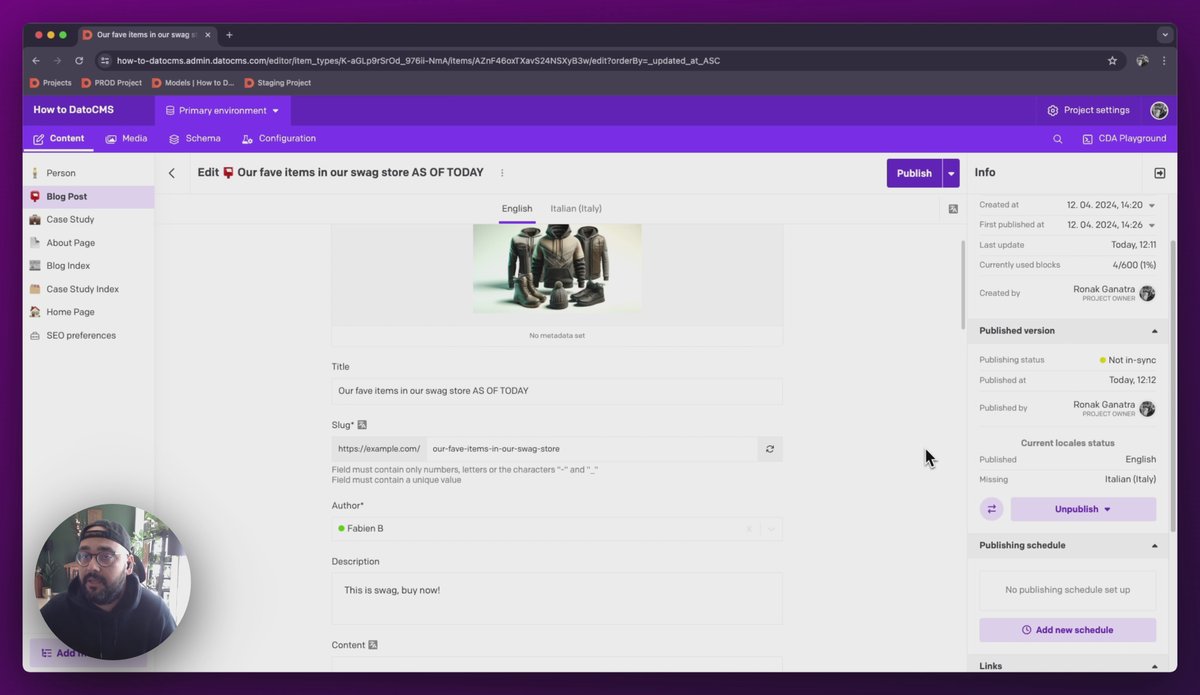
Task: Click the 4/600 (1%) blocks value
Action: click(x=1134, y=265)
